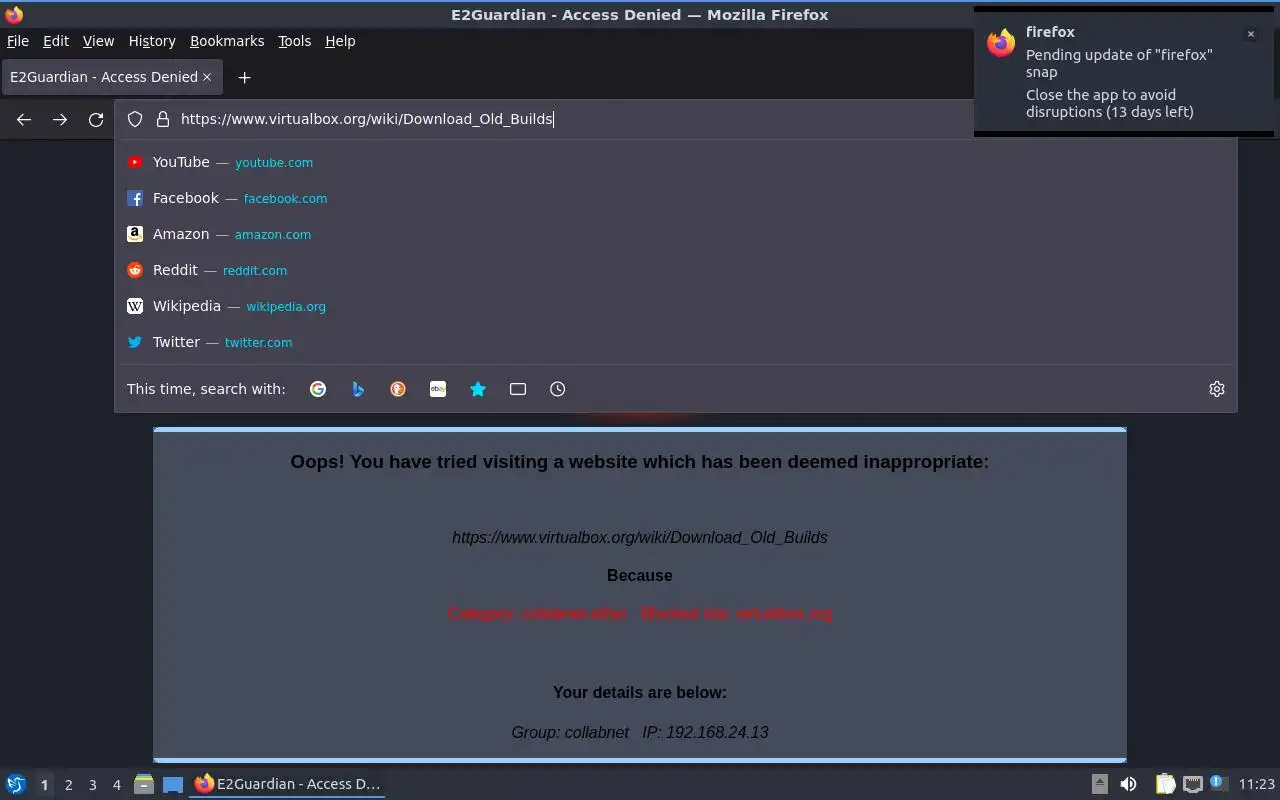
Task: Search this time with Google icon
Action: tap(318, 389)
